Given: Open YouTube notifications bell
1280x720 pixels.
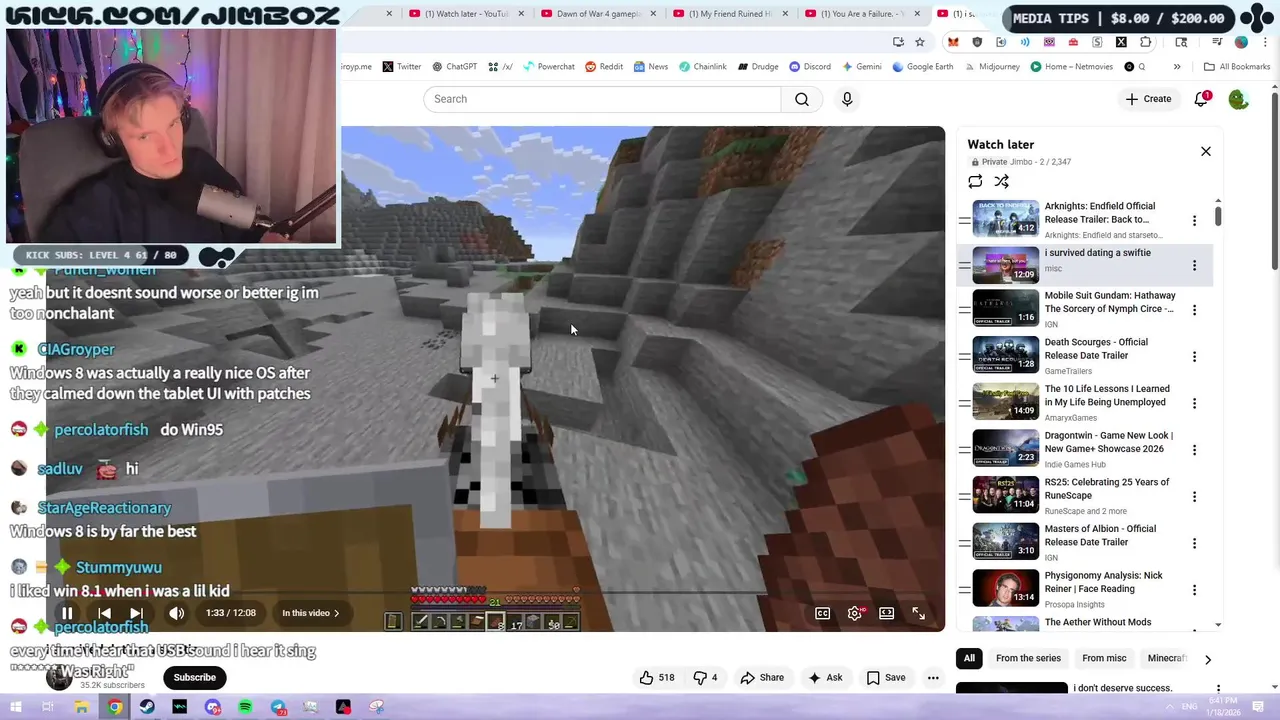Looking at the screenshot, I should pyautogui.click(x=1202, y=99).
